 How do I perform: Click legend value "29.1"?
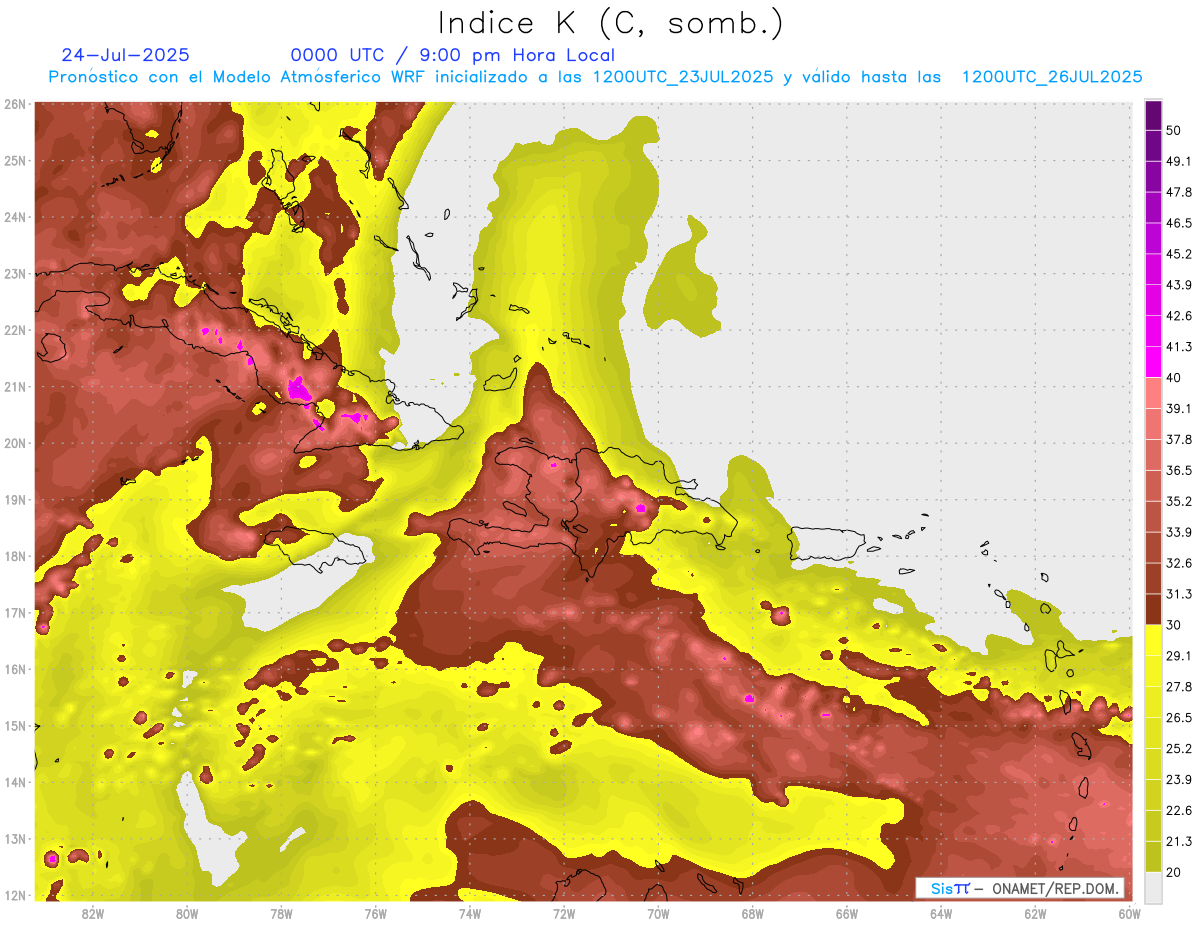point(1179,656)
